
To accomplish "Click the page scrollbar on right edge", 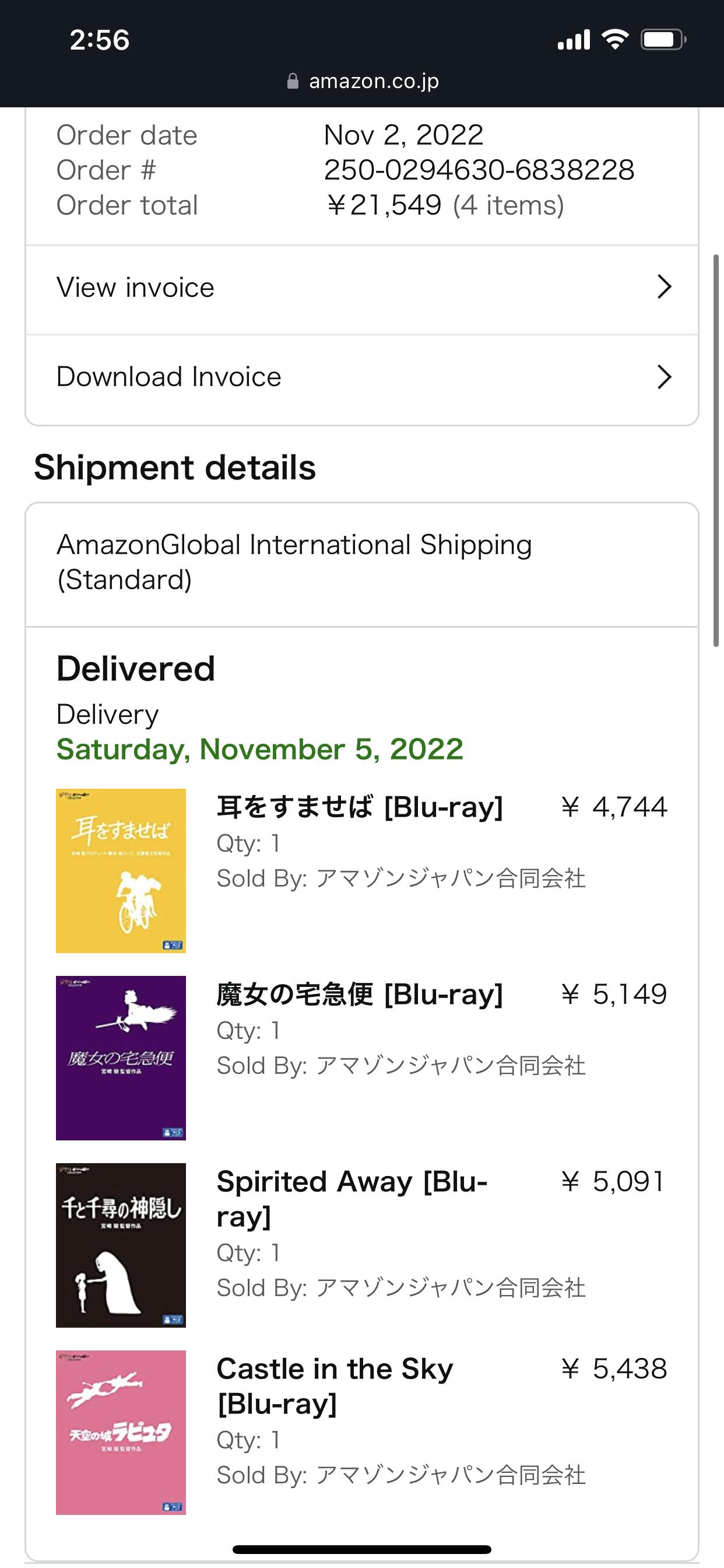I will 716,450.
